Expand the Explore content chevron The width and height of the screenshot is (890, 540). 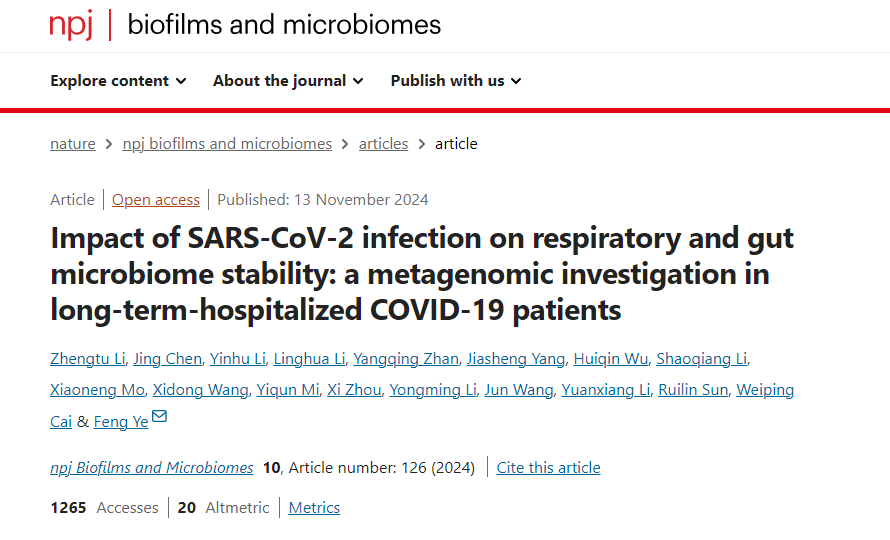point(181,81)
